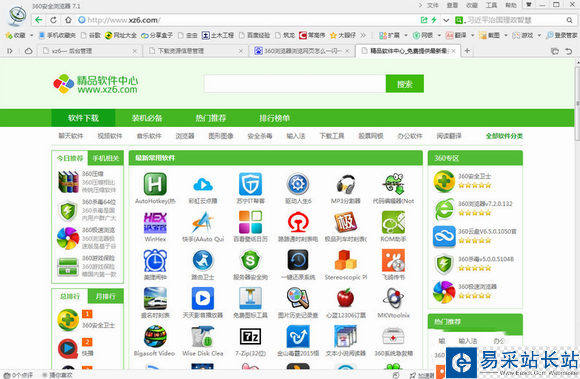Click the 360压缩 books icon in 今日推荐
The height and width of the screenshot is (379, 580).
[x=68, y=182]
